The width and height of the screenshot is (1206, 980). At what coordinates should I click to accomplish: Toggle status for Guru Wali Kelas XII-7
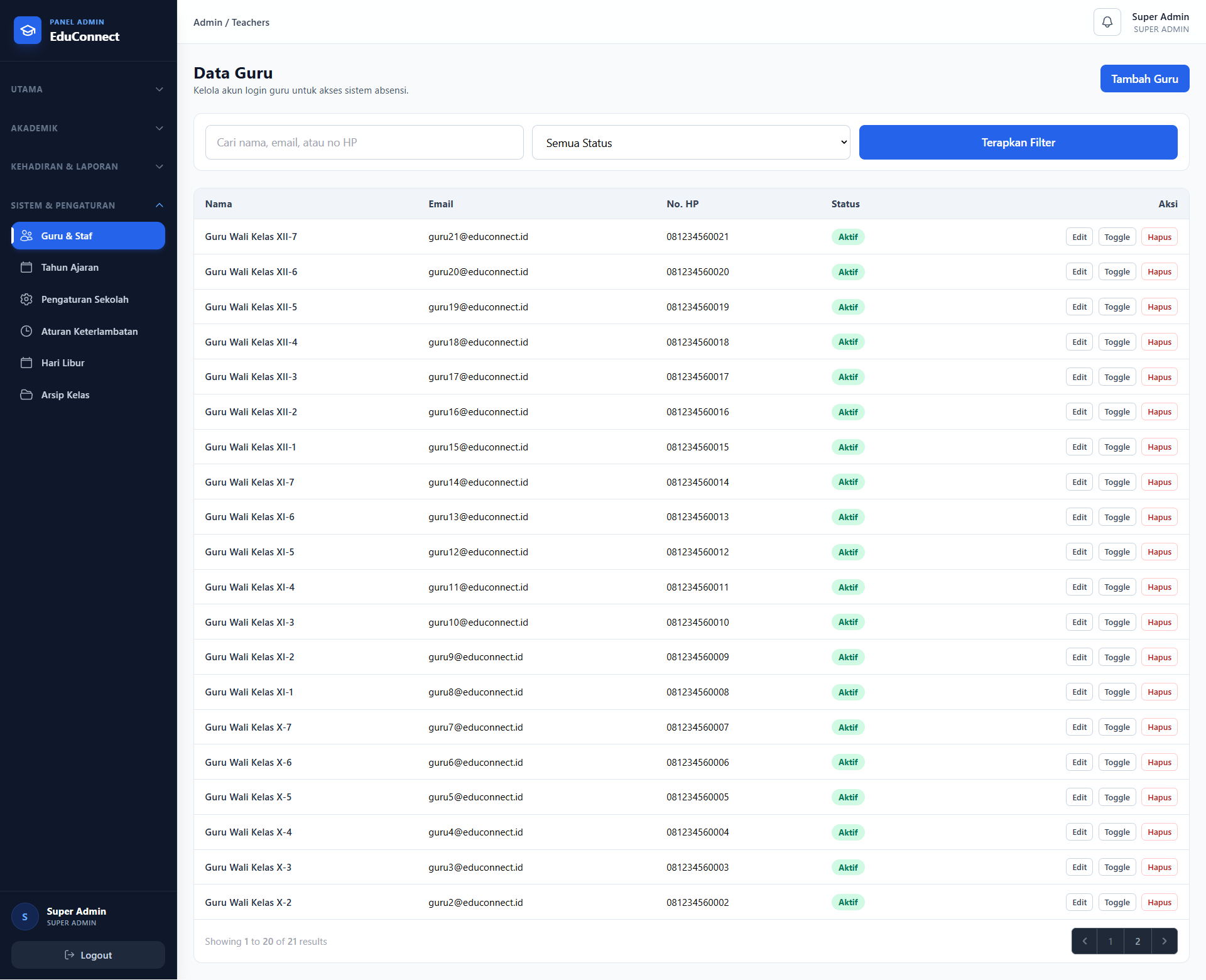pyautogui.click(x=1117, y=237)
